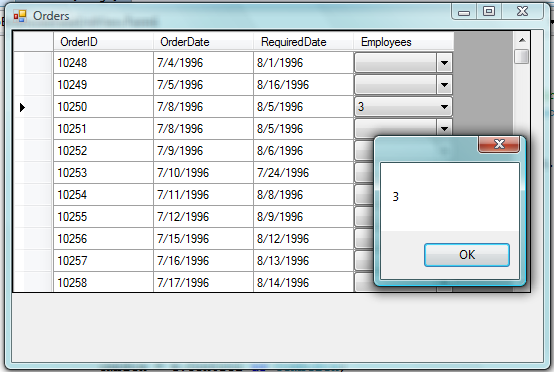The width and height of the screenshot is (554, 372).
Task: Click the order date 7/10/1996 cell
Action: tap(203, 173)
